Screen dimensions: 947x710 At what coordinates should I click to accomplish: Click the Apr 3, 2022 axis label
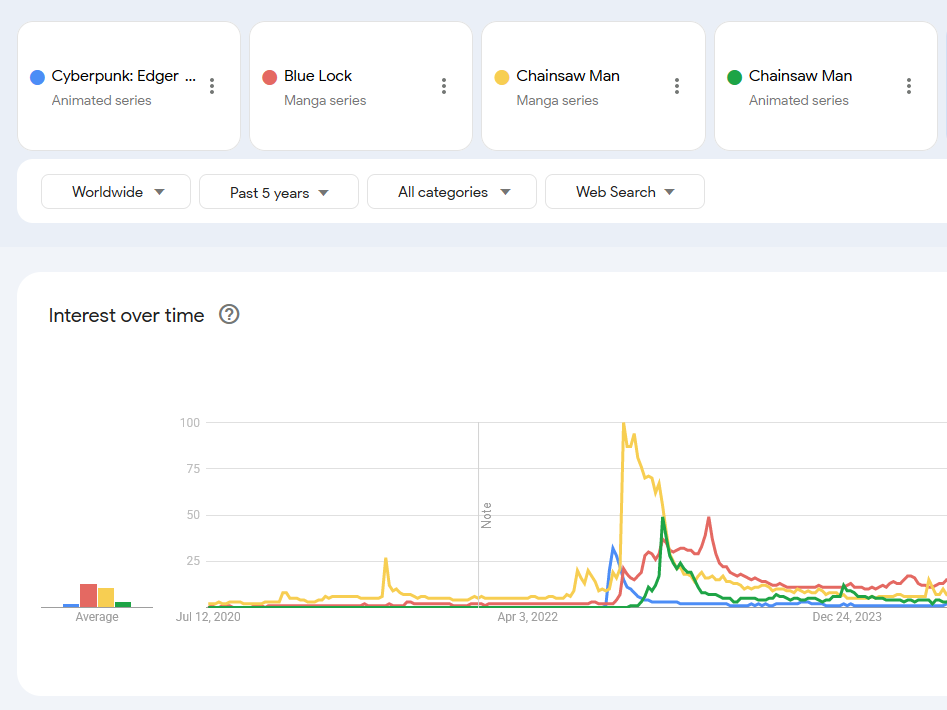pyautogui.click(x=527, y=616)
